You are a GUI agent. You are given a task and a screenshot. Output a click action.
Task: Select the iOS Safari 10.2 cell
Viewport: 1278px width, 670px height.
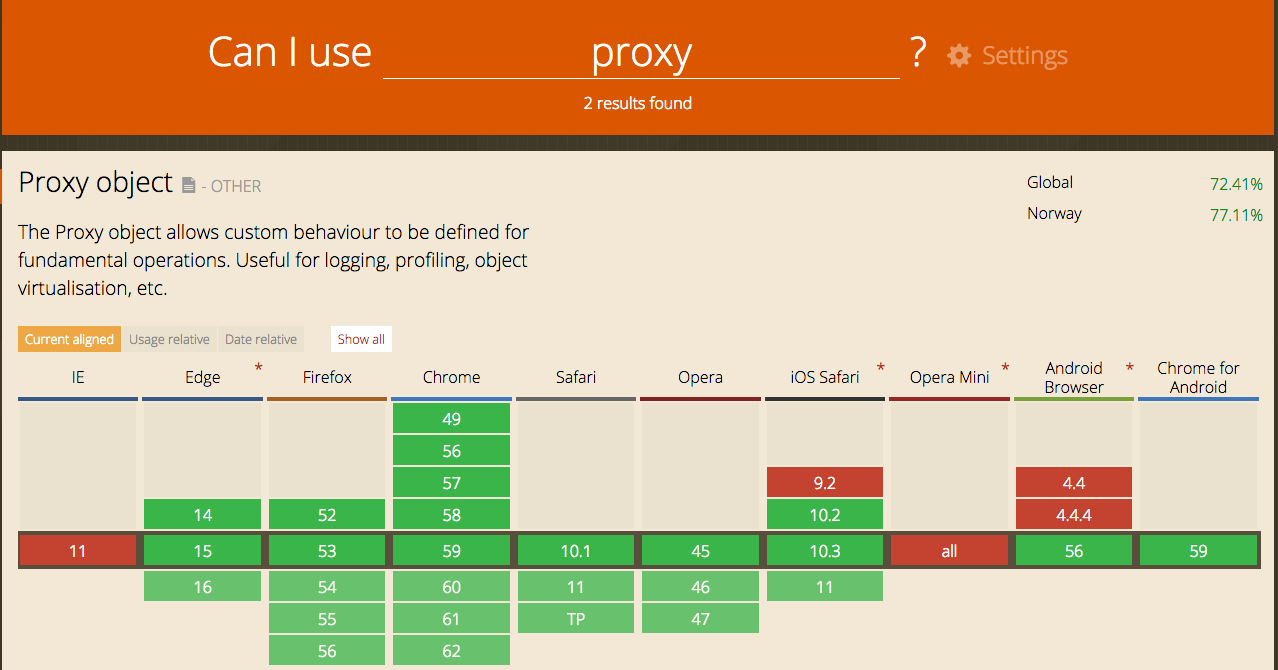click(x=825, y=515)
